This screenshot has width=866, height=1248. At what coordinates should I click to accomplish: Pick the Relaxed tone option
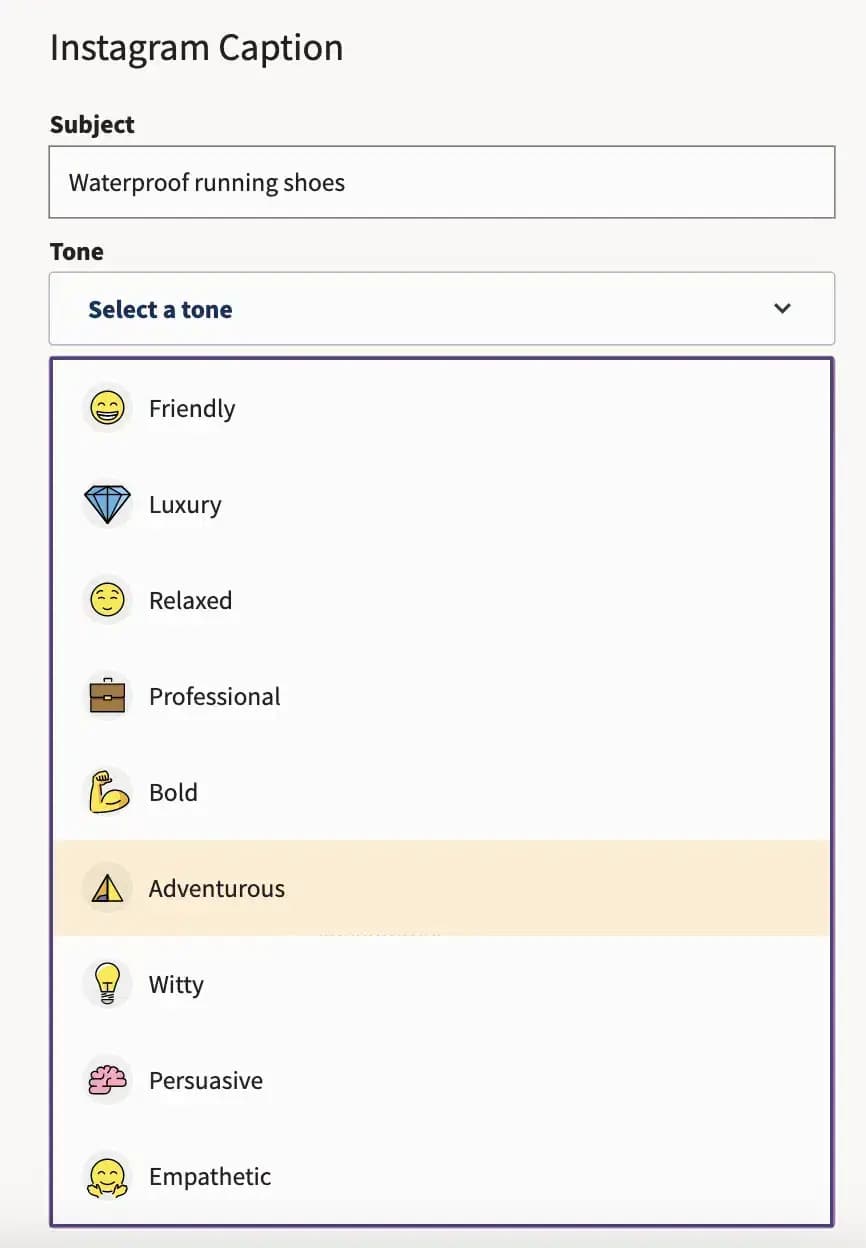[190, 601]
